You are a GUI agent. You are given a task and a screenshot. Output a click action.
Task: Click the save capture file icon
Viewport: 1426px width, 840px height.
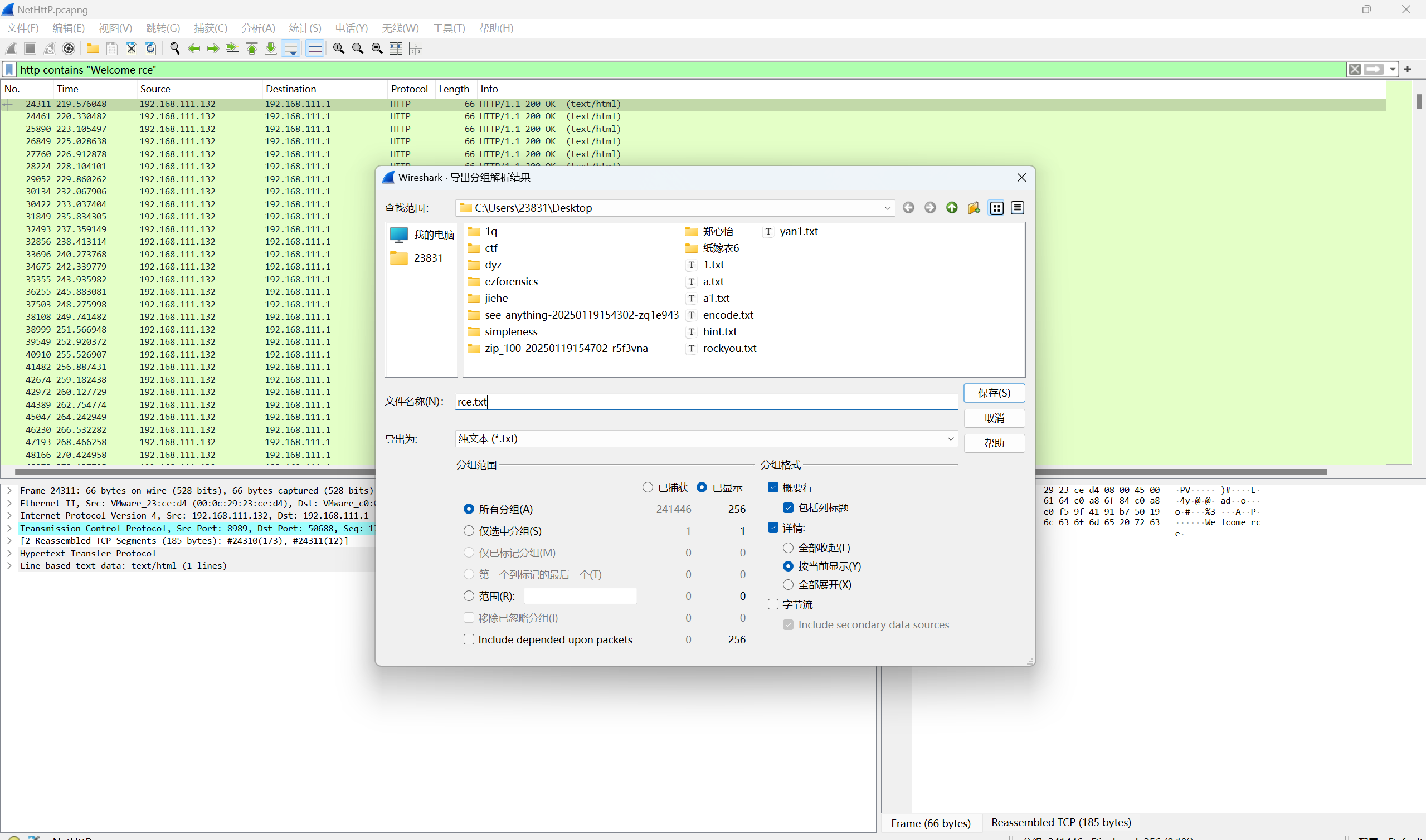point(112,48)
